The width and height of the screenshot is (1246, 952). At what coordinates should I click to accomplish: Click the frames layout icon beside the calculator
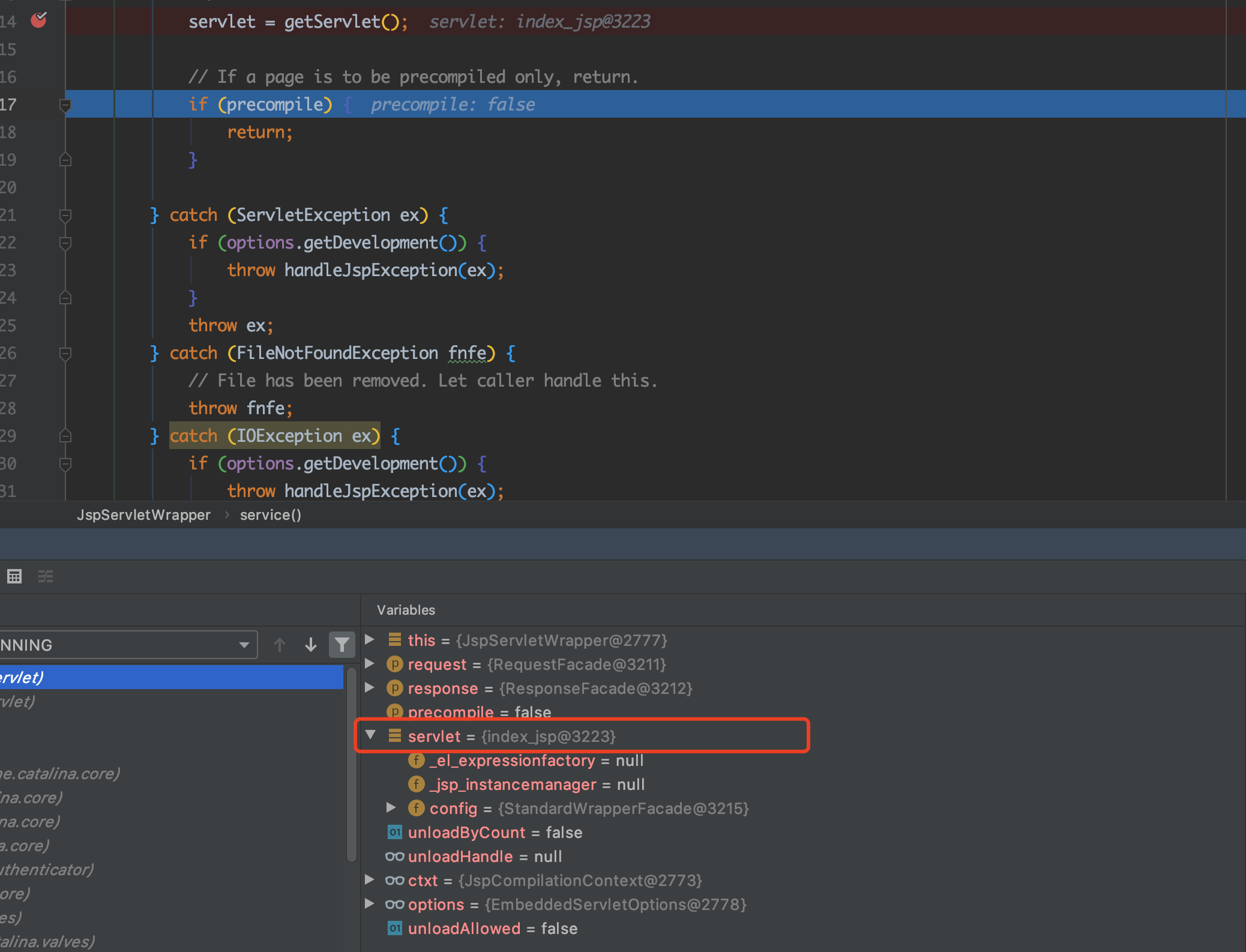pyautogui.click(x=46, y=576)
